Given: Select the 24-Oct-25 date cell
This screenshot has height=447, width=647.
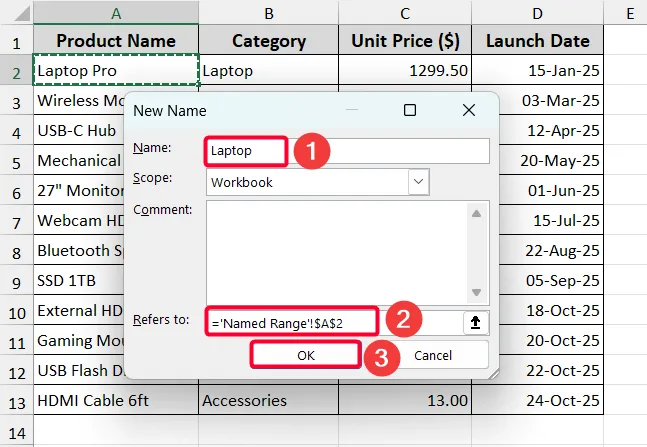Looking at the screenshot, I should coord(537,400).
